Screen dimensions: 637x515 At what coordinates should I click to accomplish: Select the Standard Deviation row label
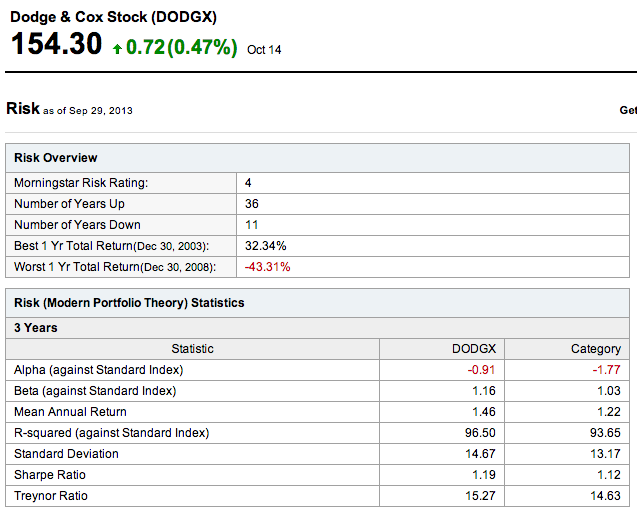[66, 454]
